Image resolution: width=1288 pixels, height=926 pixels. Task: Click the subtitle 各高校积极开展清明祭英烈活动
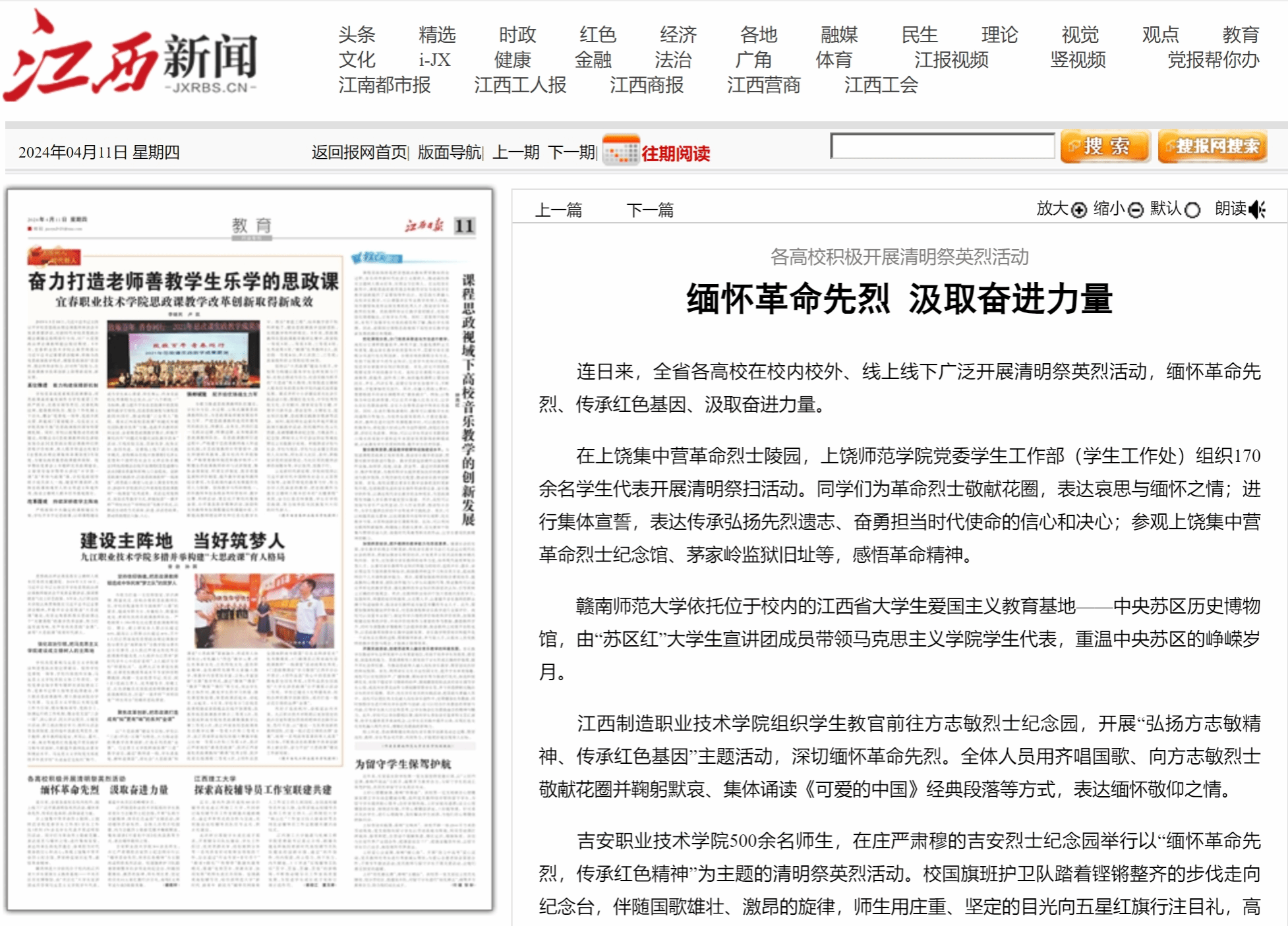click(x=900, y=256)
